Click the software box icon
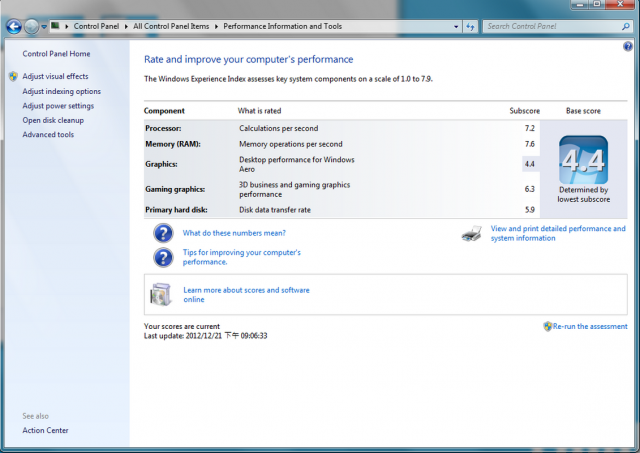Image resolution: width=640 pixels, height=453 pixels. [x=160, y=294]
